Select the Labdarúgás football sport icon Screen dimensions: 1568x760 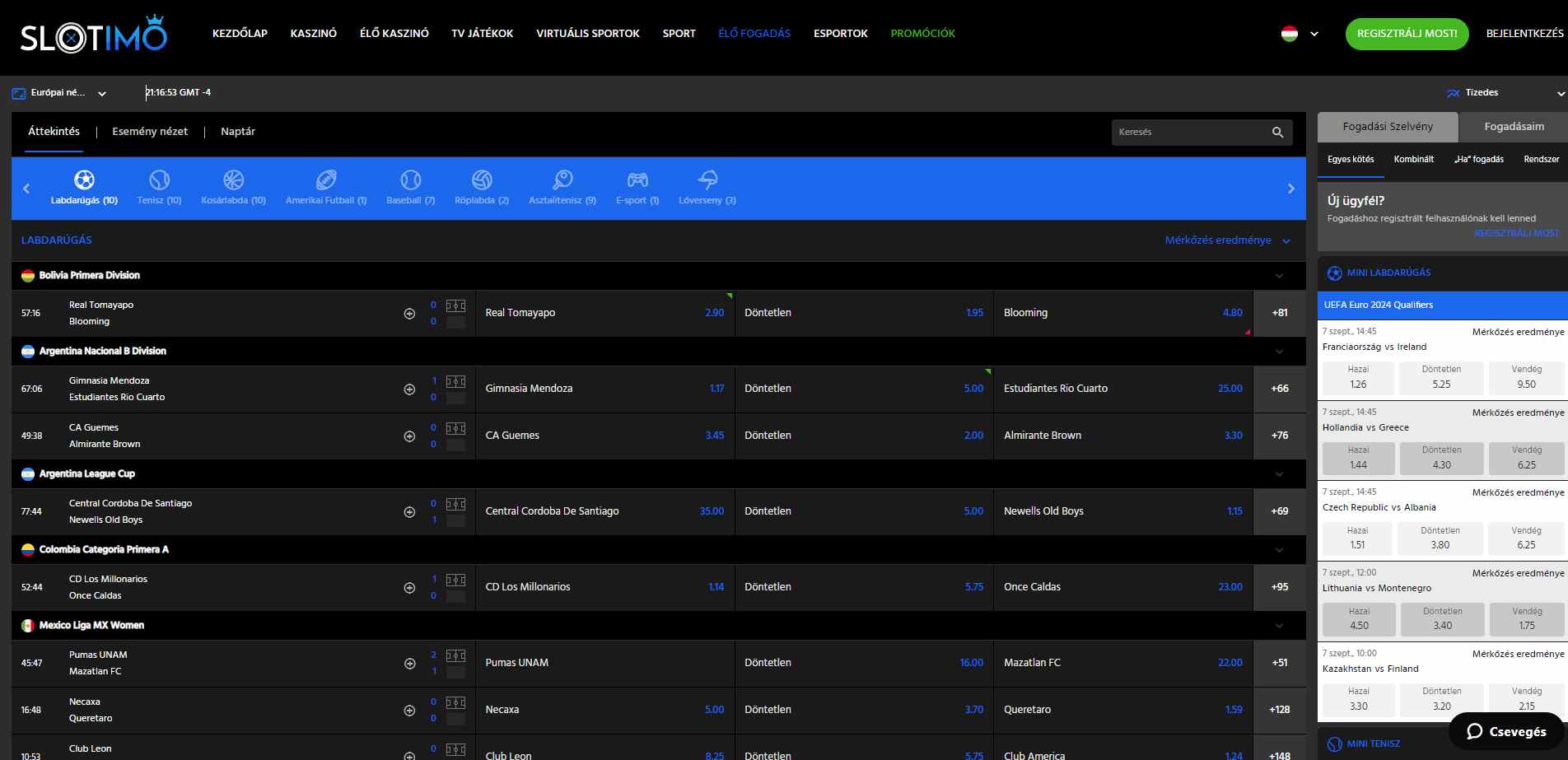[84, 180]
